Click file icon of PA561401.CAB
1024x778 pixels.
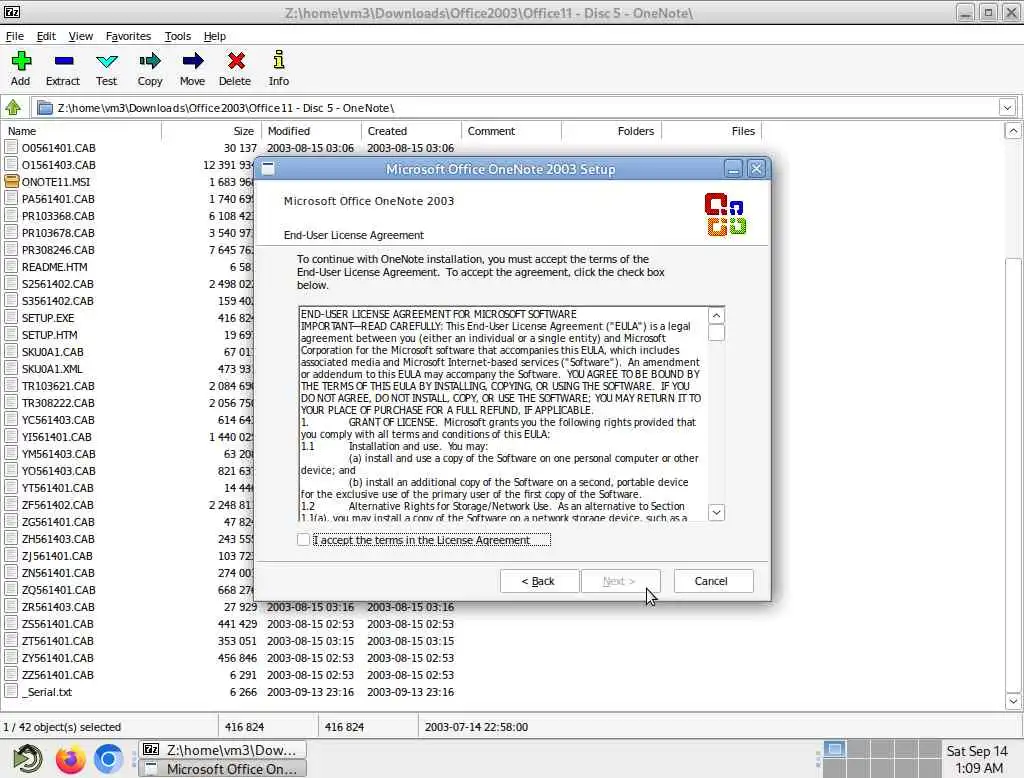[x=11, y=199]
